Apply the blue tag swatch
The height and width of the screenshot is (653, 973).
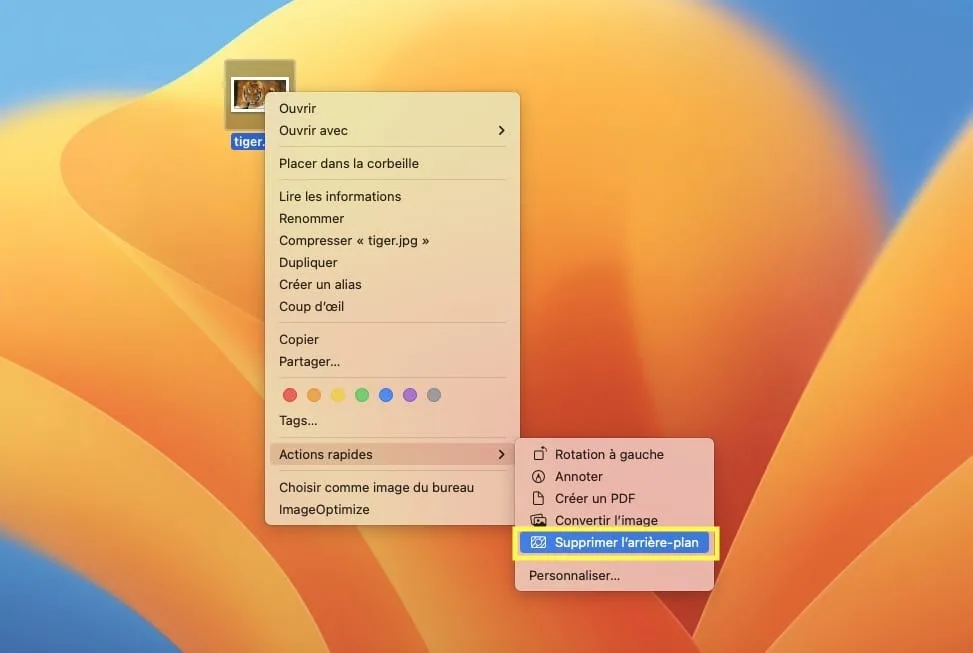[385, 394]
